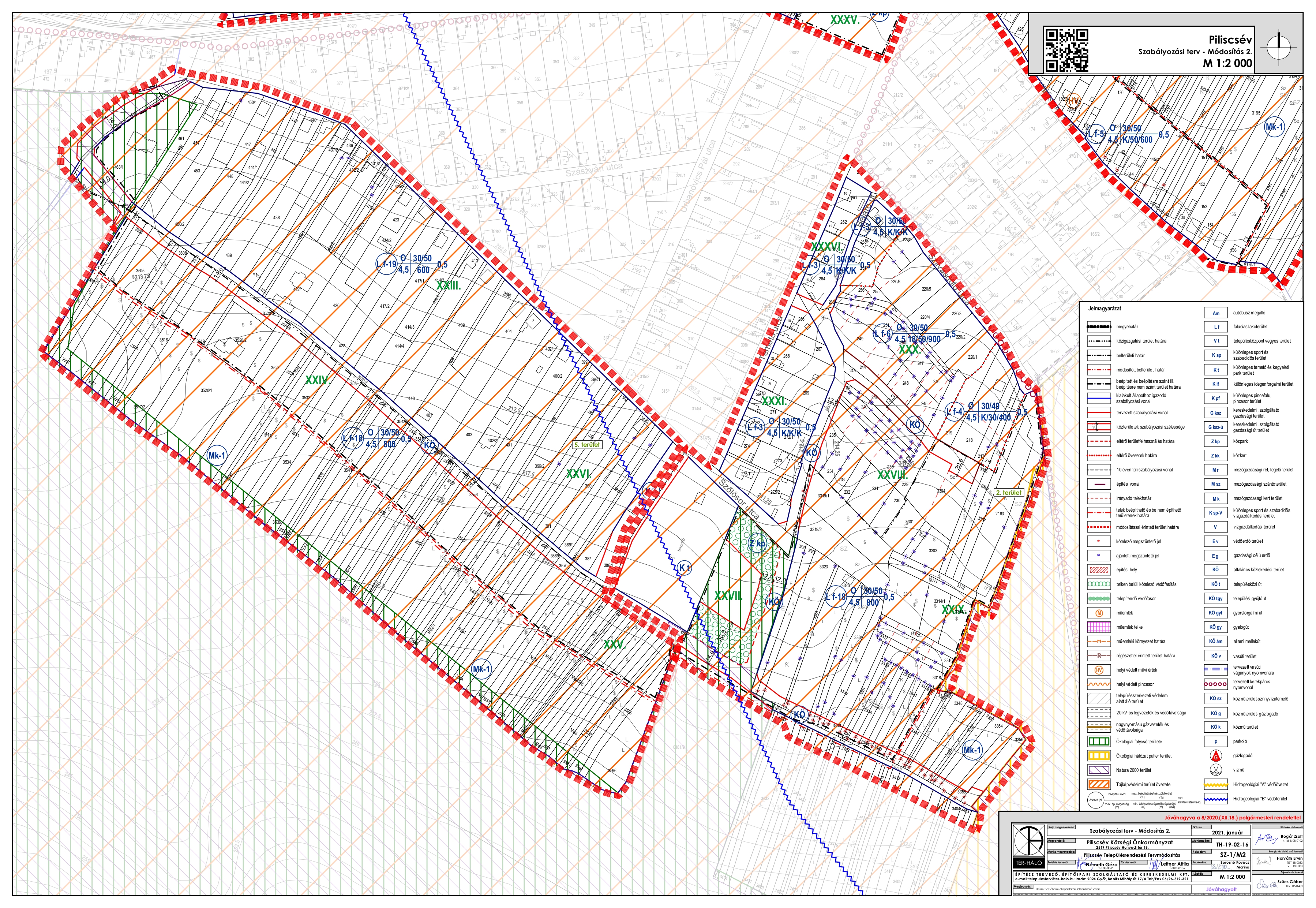Click the orange 'M' műemlék legend icon
The image size is (1316, 908).
(1099, 613)
